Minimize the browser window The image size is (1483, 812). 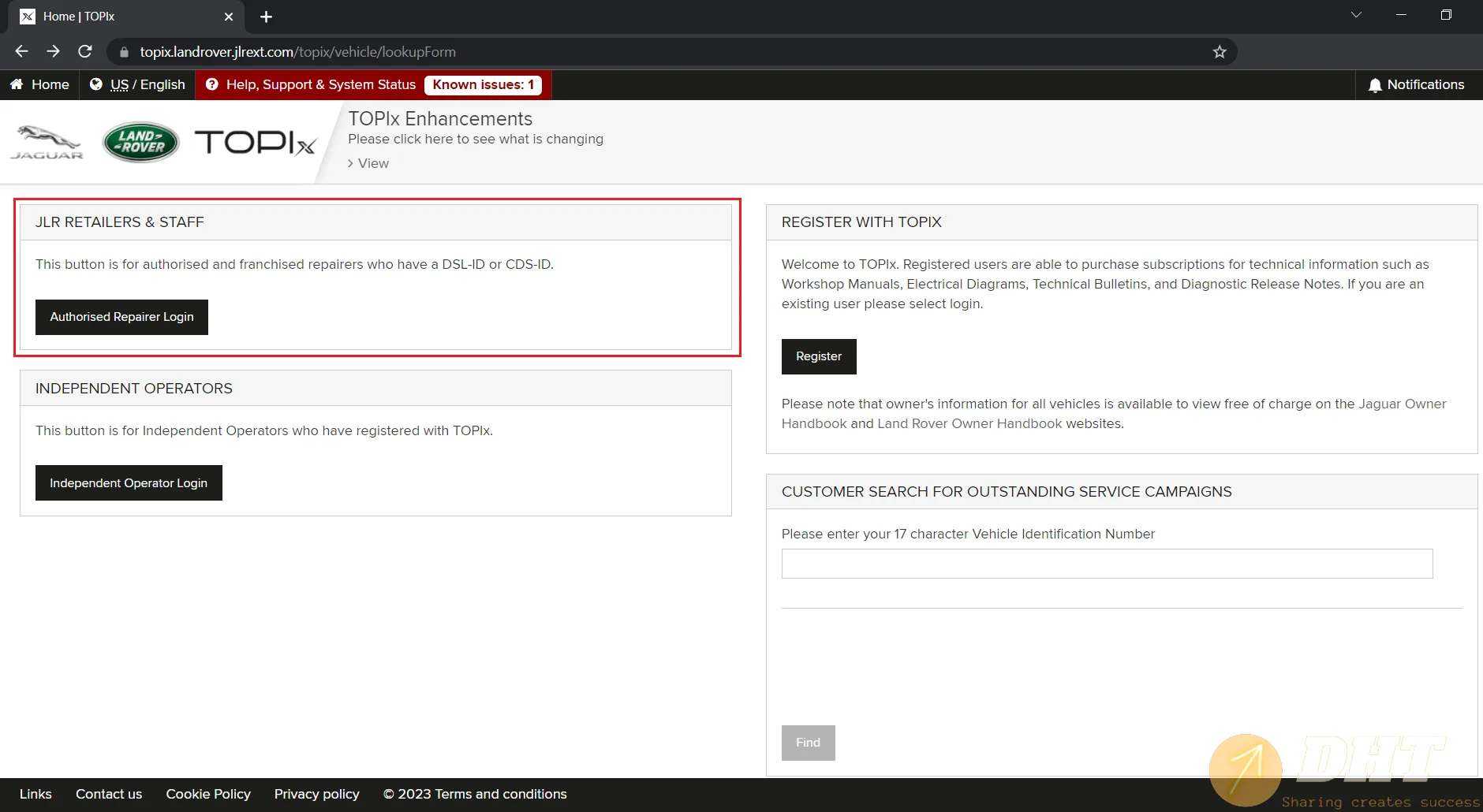click(x=1401, y=15)
